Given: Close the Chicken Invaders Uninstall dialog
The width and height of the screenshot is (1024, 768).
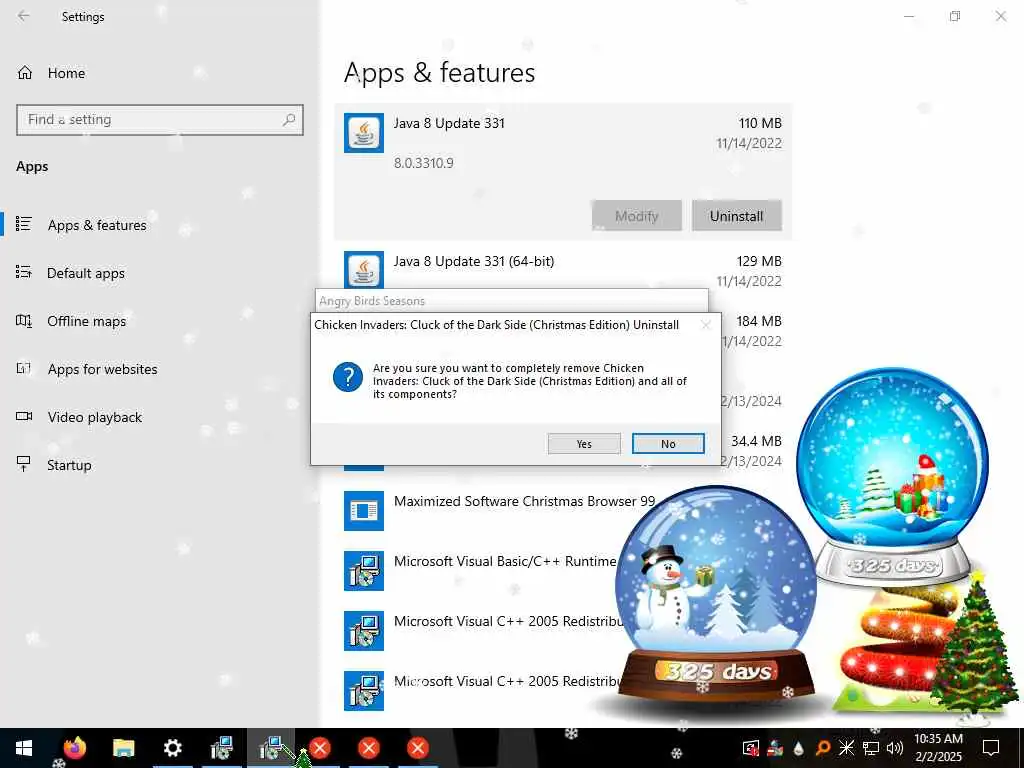Looking at the screenshot, I should [706, 325].
